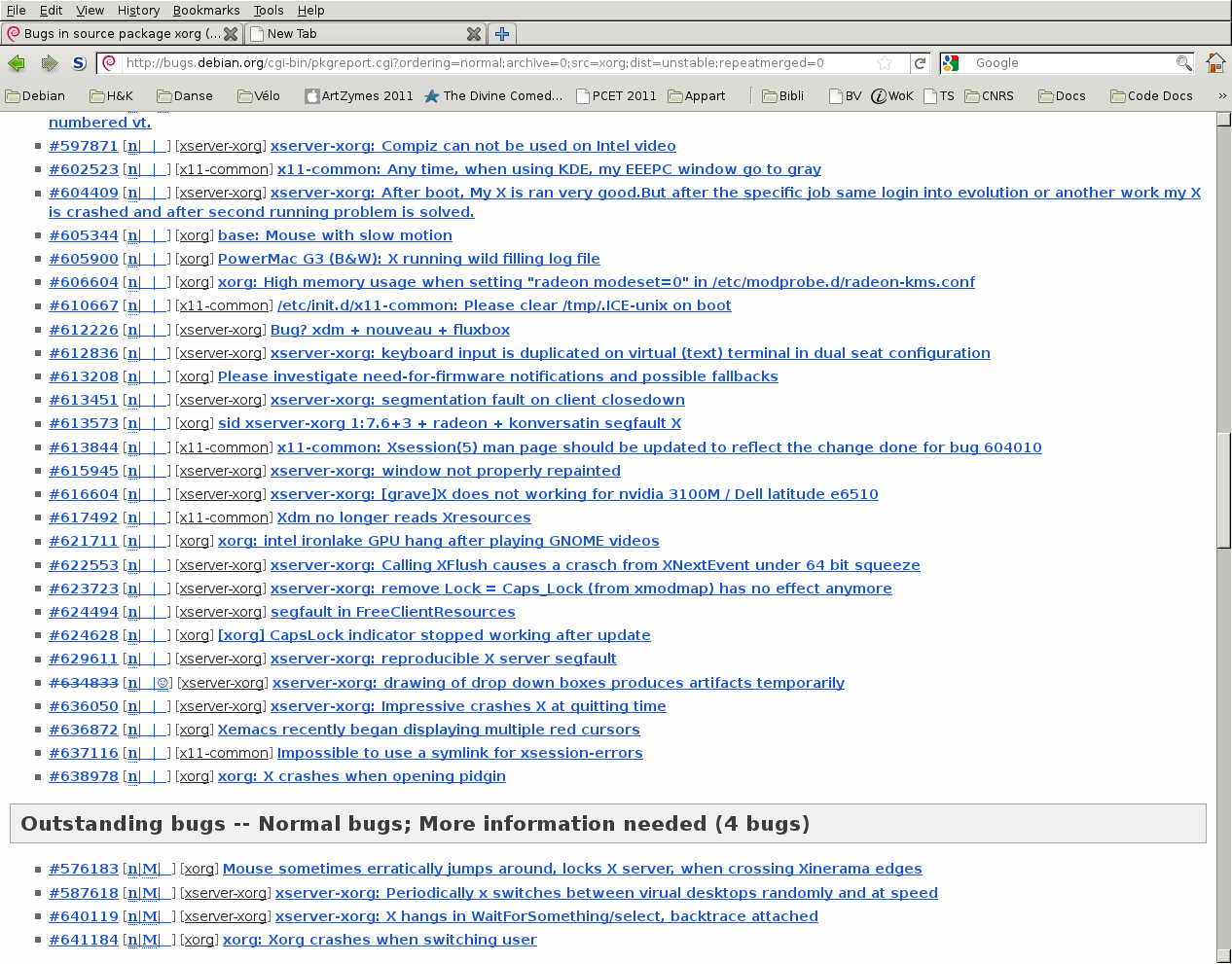Switch to the New Tab tab
The image size is (1232, 964).
tap(365, 34)
